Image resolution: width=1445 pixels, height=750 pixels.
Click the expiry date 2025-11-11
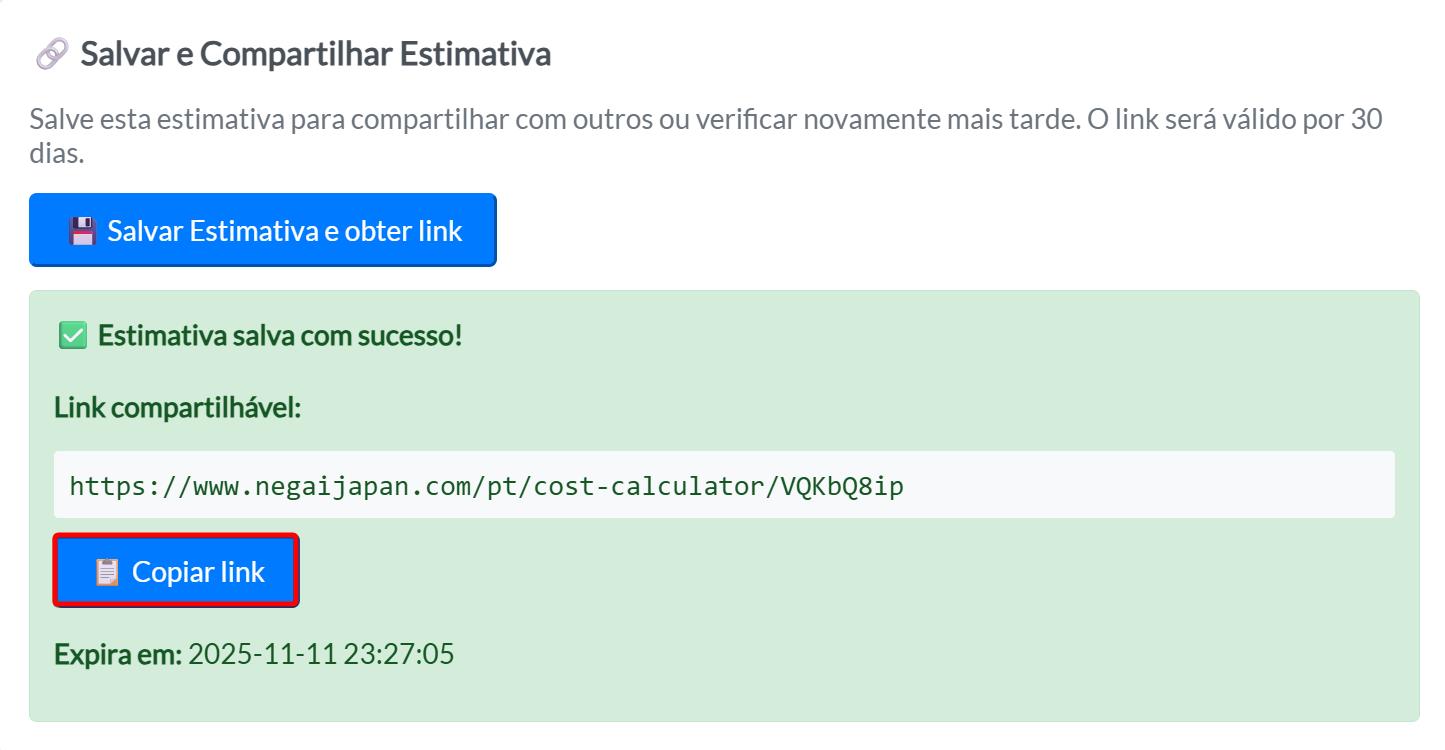tap(262, 655)
